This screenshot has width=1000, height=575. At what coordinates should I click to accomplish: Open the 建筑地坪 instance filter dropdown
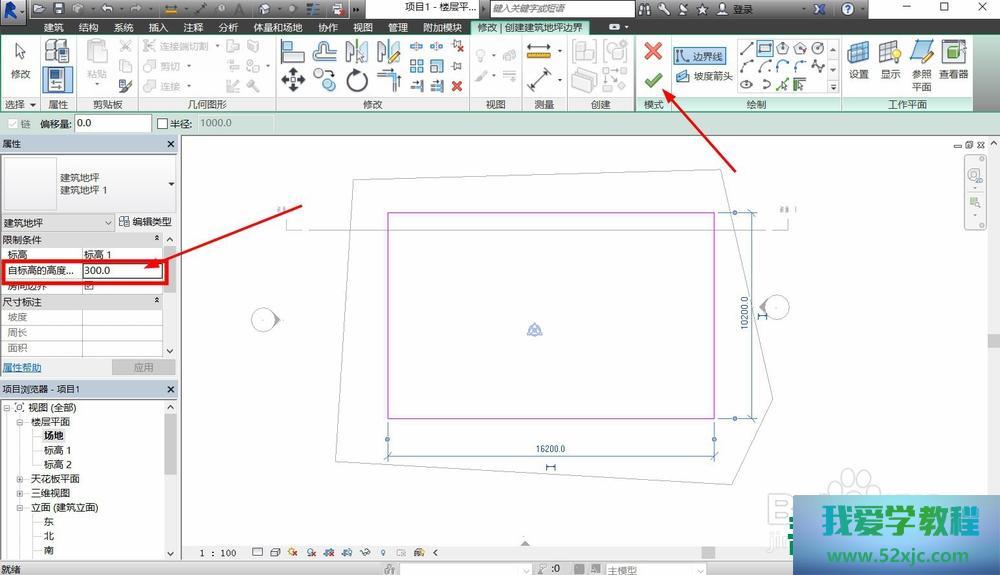click(x=58, y=222)
